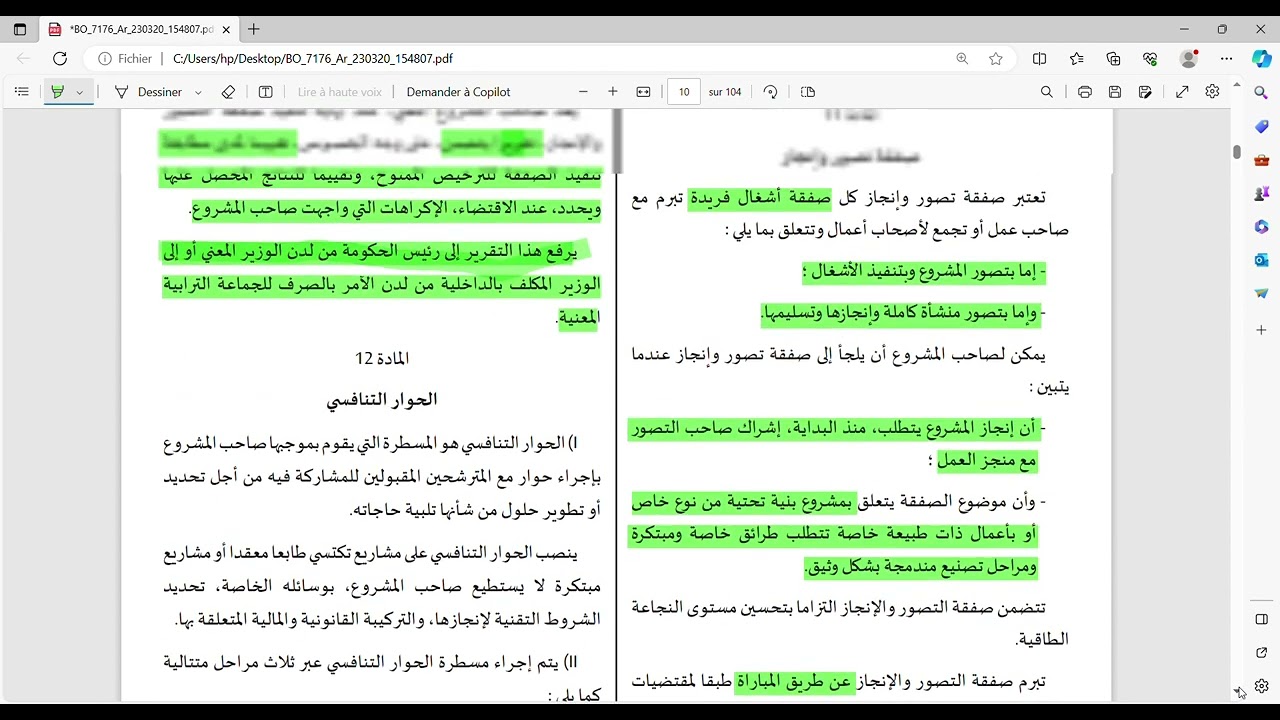Click the highlighted phrase عن طريق المباراة
The image size is (1280, 720).
click(x=793, y=682)
